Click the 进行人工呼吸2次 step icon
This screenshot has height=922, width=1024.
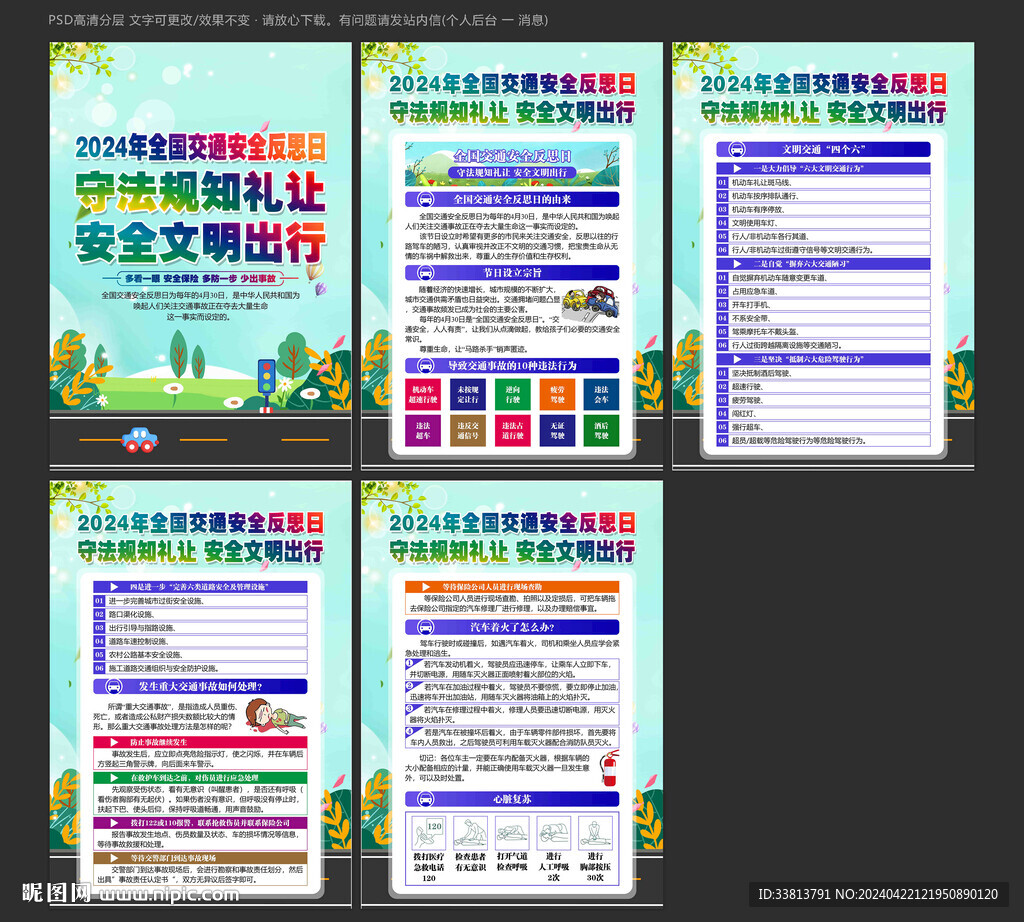coord(555,832)
